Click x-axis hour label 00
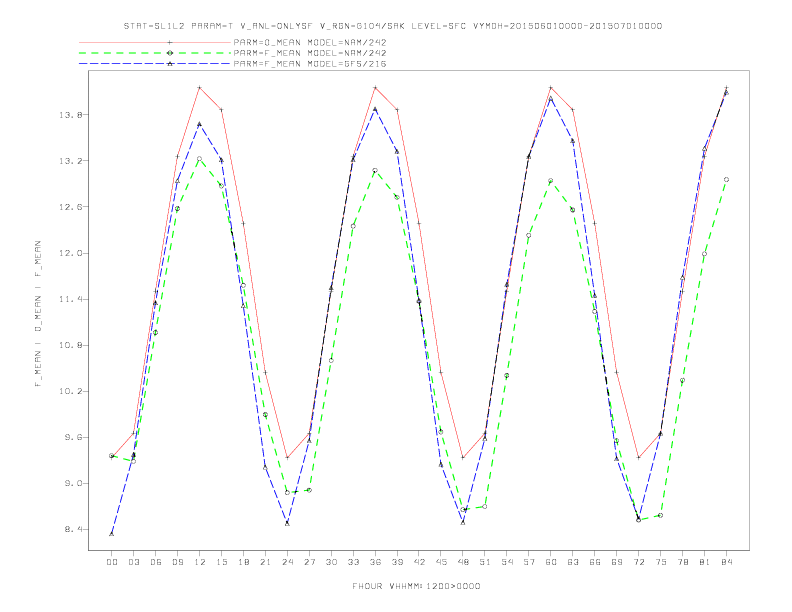This screenshot has width=792, height=612. tap(112, 562)
